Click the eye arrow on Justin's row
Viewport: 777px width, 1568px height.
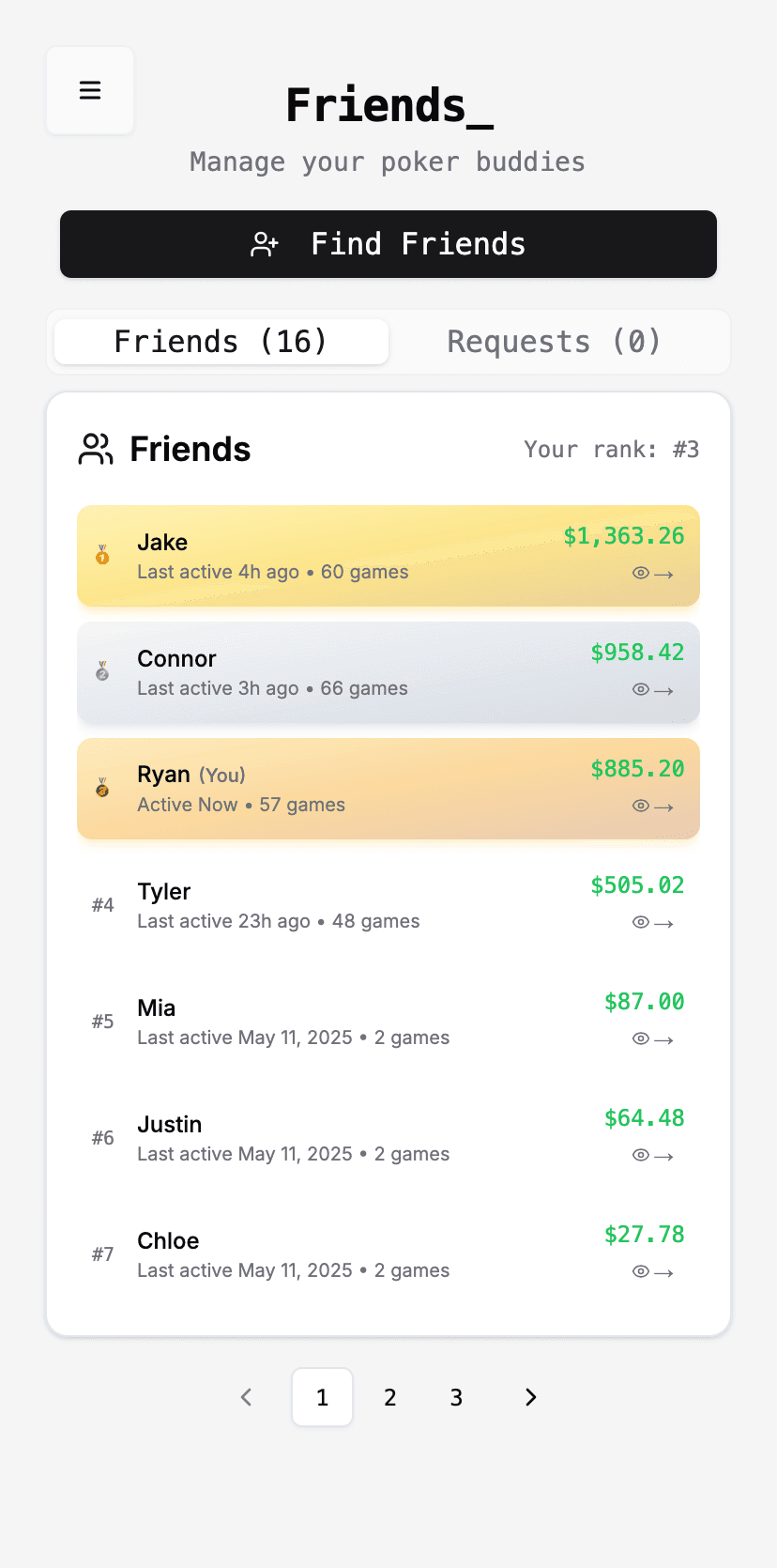tap(652, 1156)
